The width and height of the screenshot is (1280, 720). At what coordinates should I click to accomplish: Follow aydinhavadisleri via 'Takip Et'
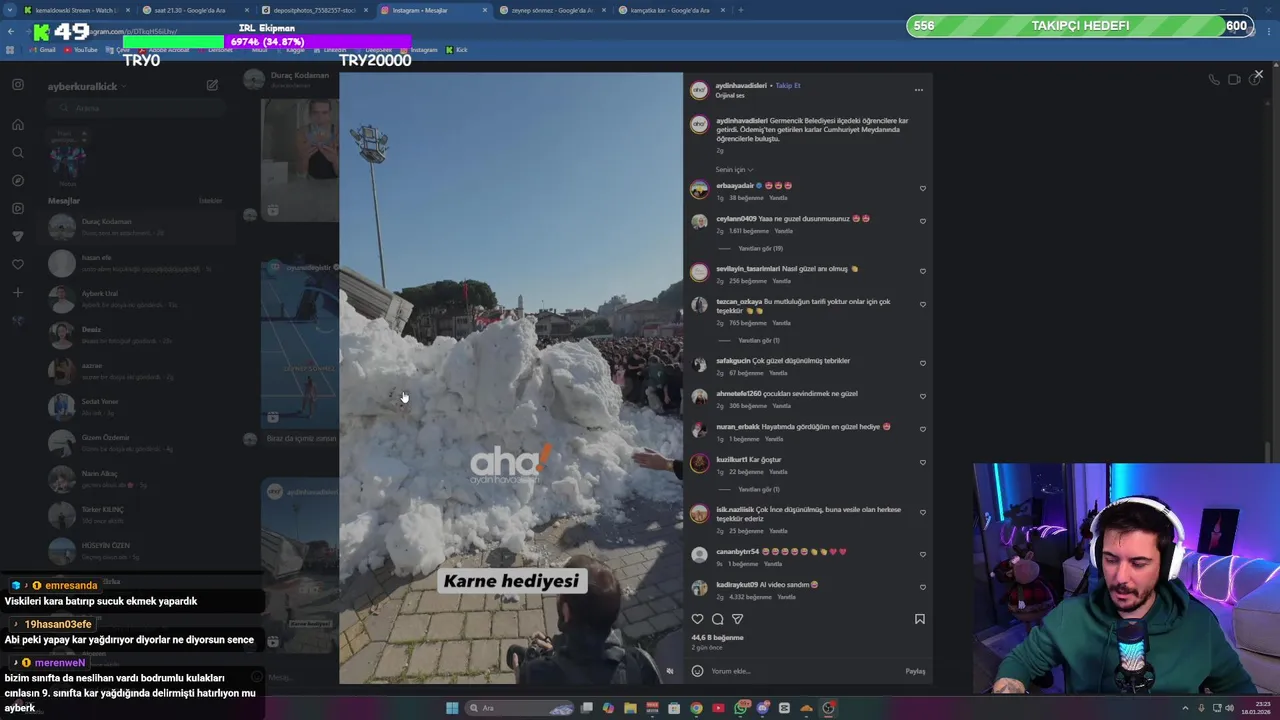[788, 86]
